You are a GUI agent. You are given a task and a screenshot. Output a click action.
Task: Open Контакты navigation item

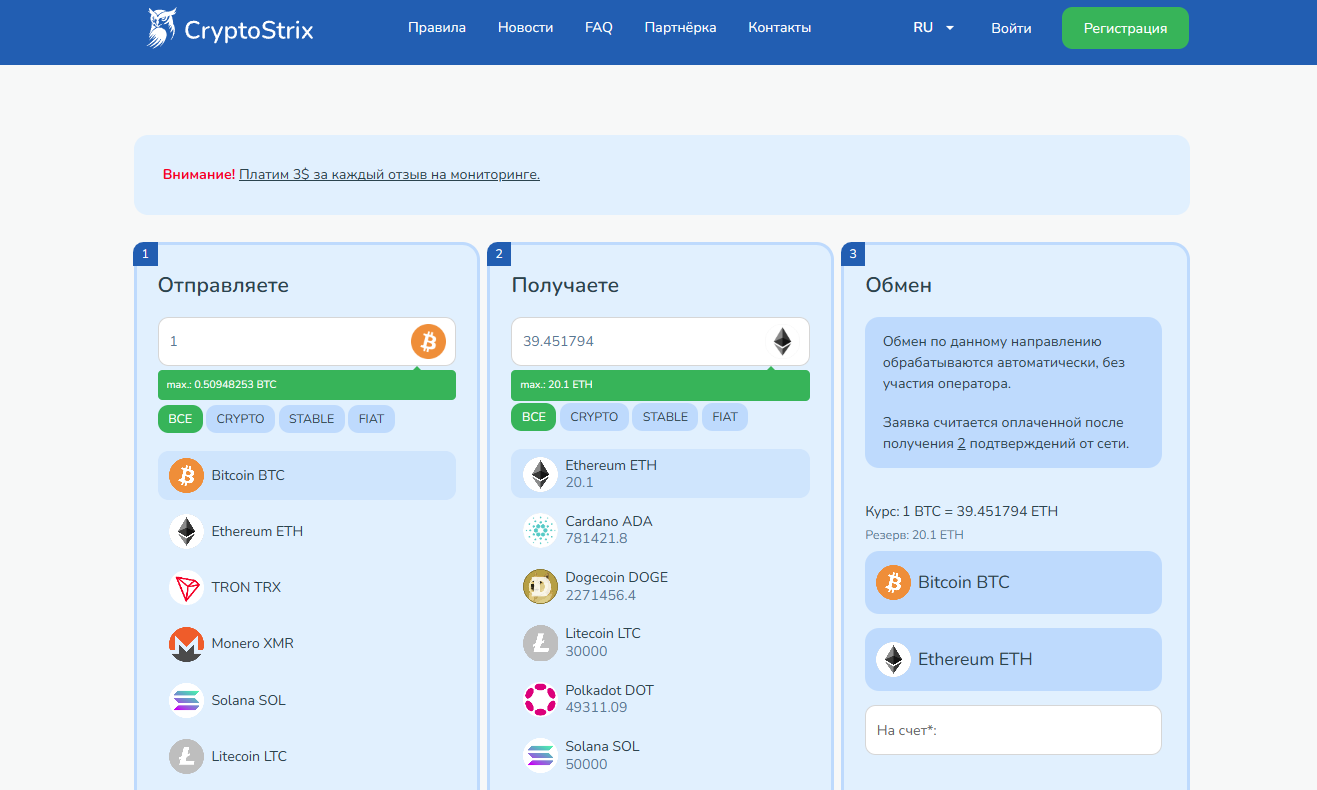(780, 28)
